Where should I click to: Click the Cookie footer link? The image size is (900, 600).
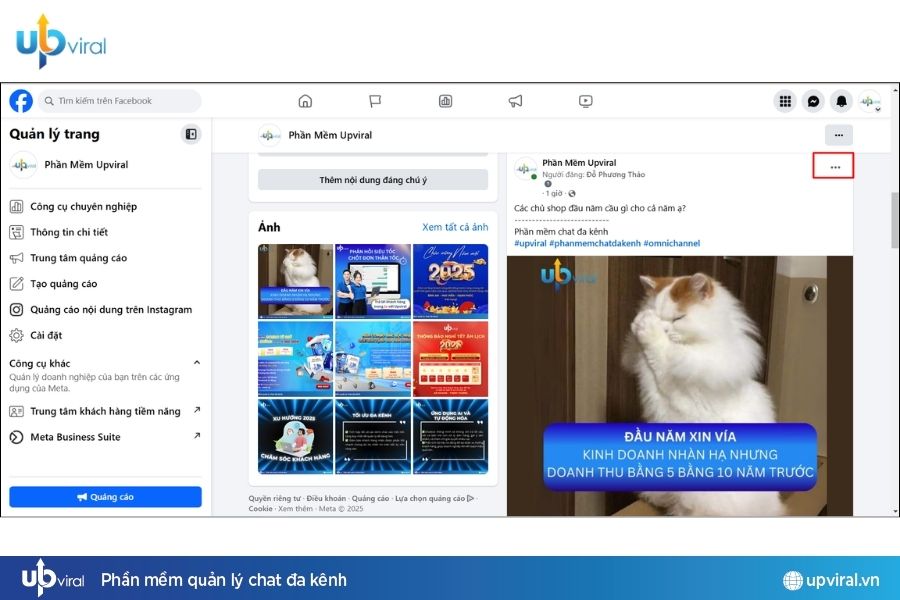tap(260, 509)
